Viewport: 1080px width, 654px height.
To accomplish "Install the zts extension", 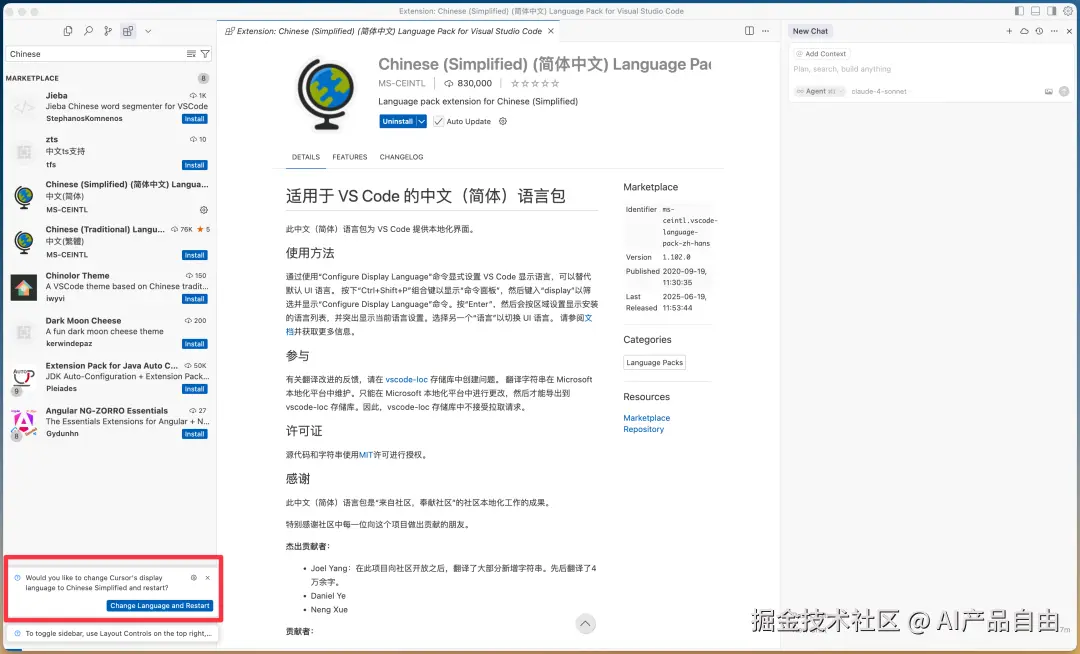I will click(x=194, y=165).
